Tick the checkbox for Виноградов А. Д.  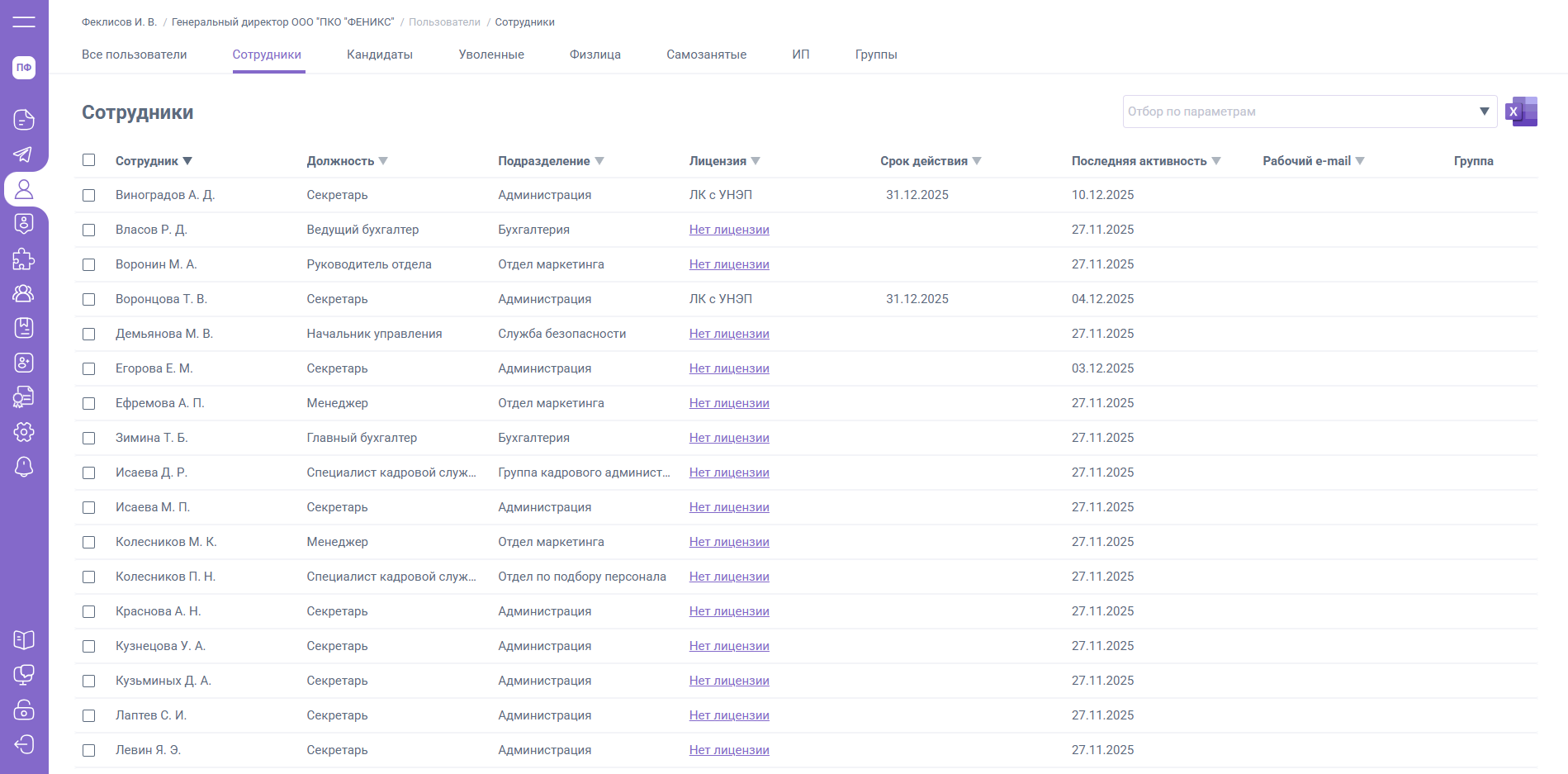pyautogui.click(x=89, y=195)
